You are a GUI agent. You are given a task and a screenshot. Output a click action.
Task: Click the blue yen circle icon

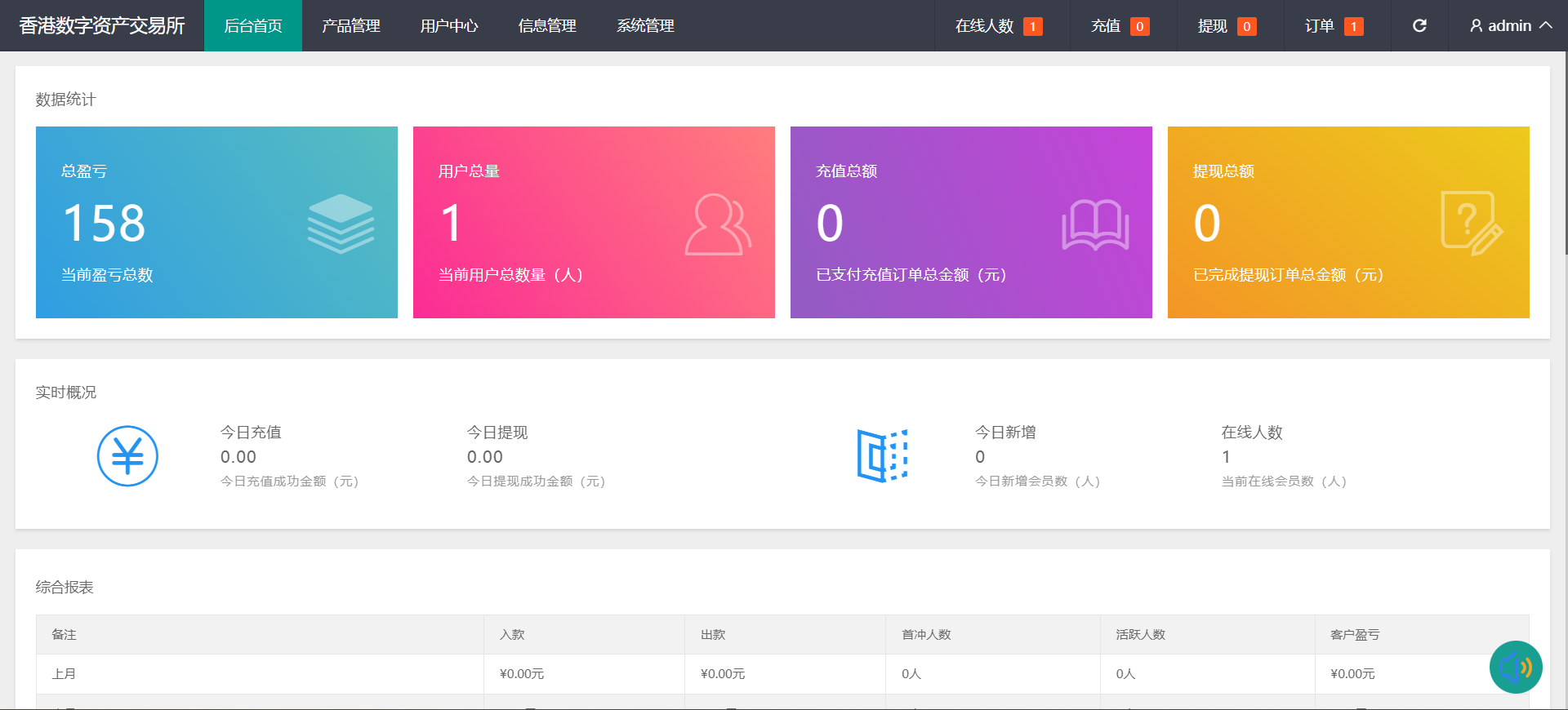[x=127, y=456]
